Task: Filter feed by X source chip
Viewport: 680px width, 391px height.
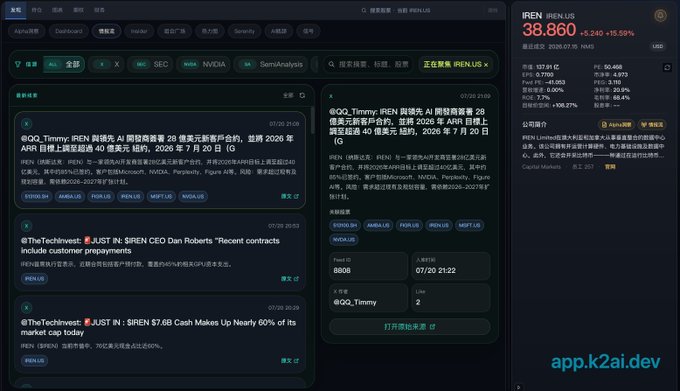Action: [108, 64]
